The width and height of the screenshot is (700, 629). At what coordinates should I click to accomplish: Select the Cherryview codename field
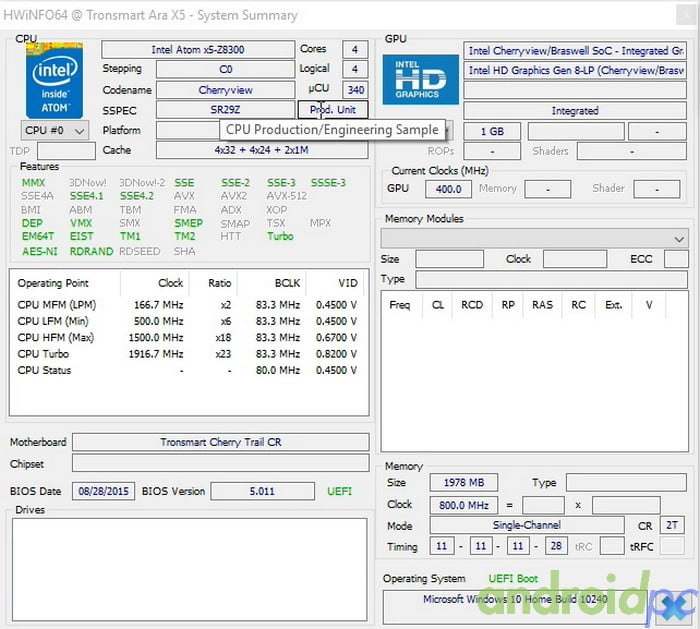(225, 90)
